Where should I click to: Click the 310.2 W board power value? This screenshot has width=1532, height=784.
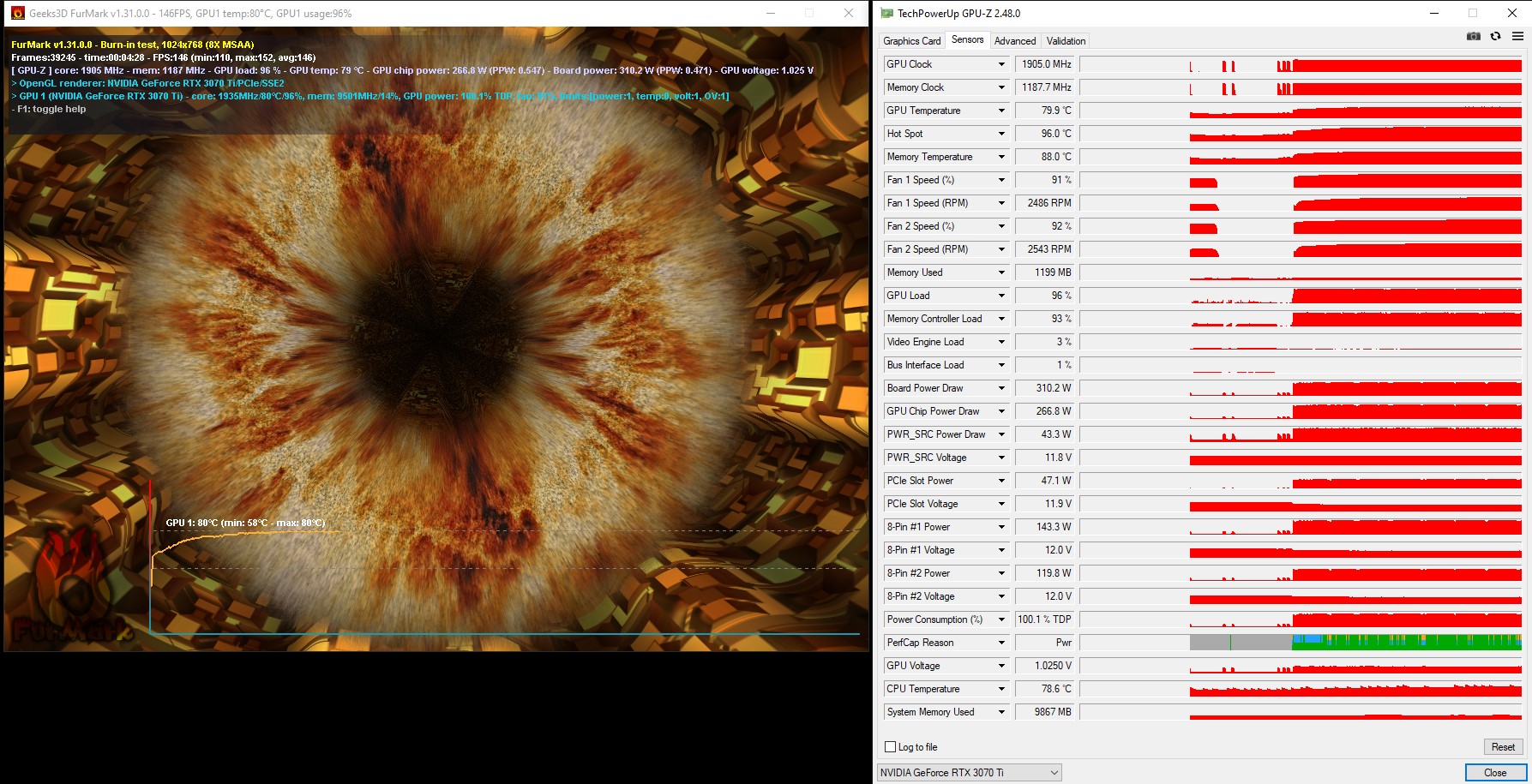(1045, 388)
